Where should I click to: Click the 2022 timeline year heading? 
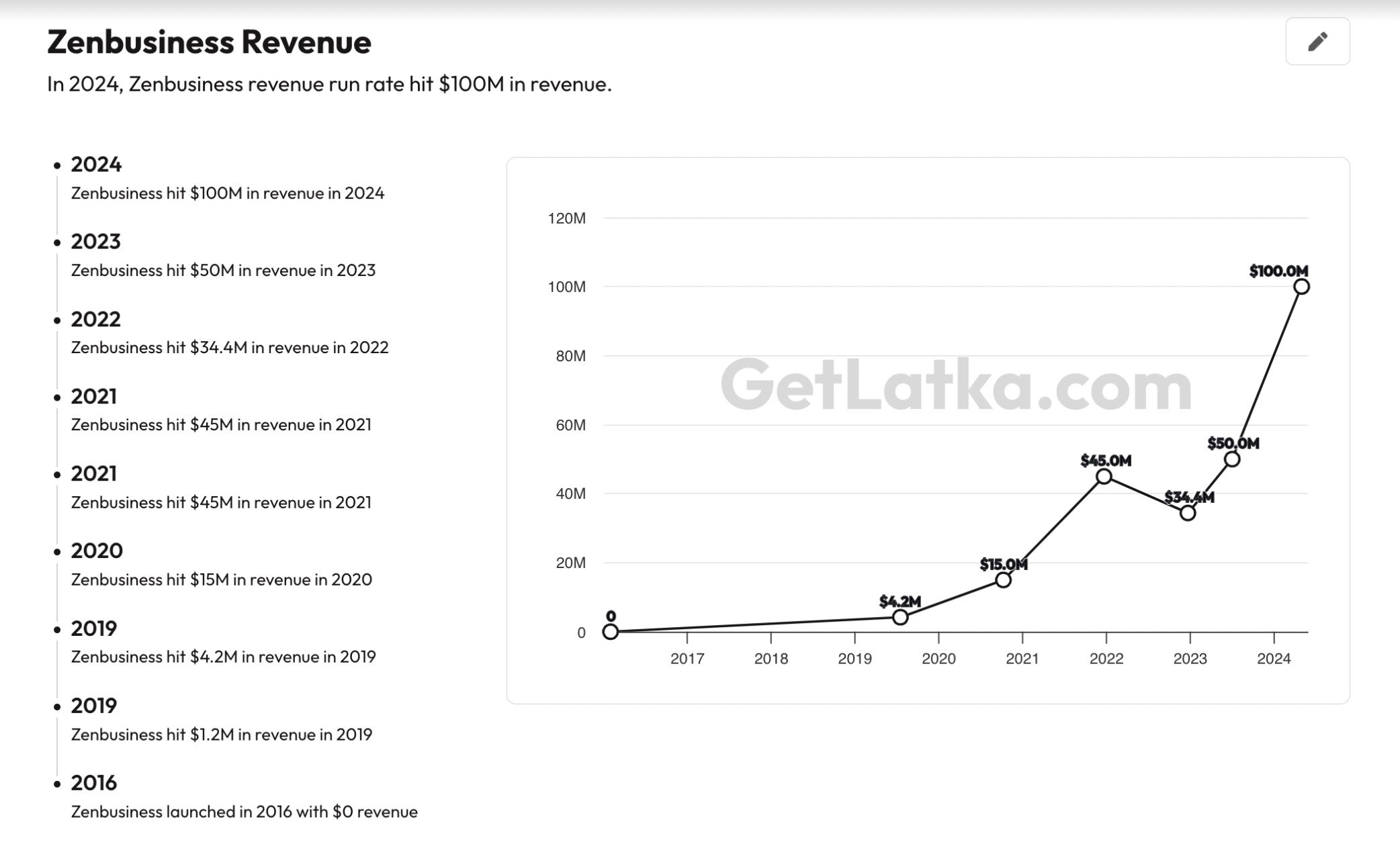coord(96,320)
